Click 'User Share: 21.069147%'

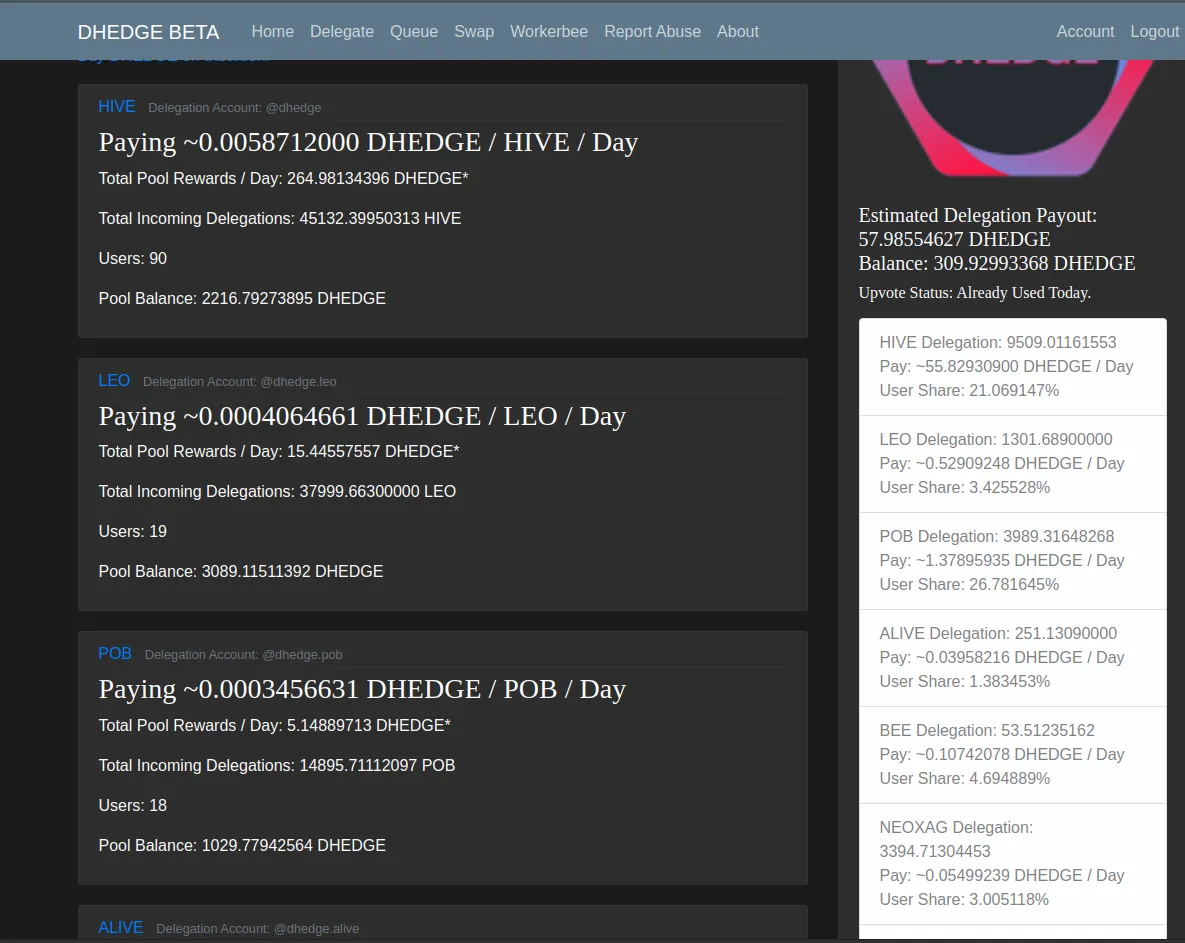(970, 391)
